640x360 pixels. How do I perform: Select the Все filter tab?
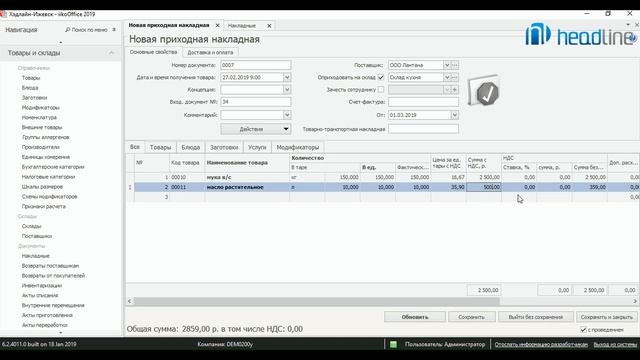pyautogui.click(x=135, y=147)
